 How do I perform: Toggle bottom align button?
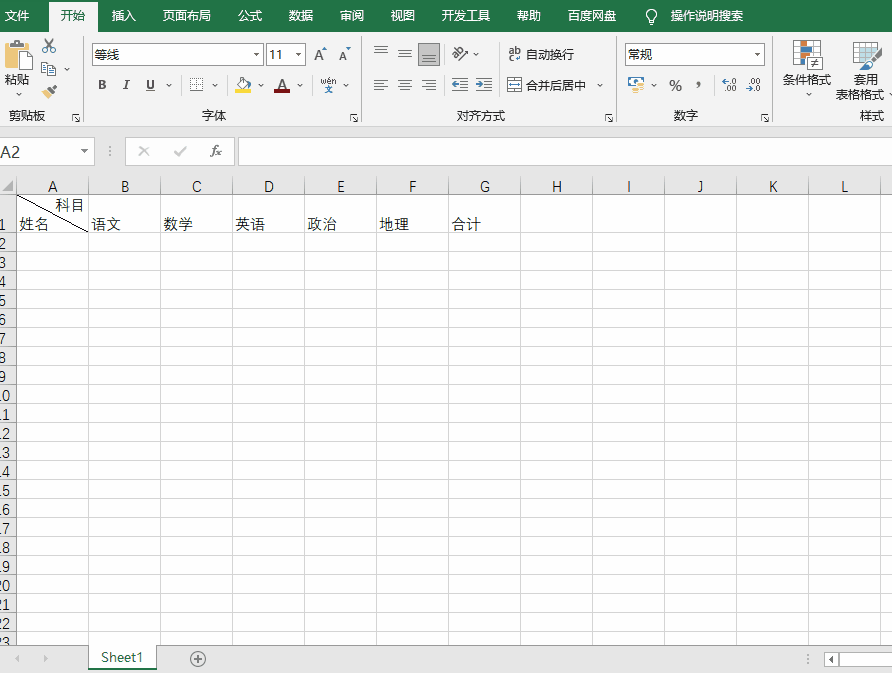429,55
